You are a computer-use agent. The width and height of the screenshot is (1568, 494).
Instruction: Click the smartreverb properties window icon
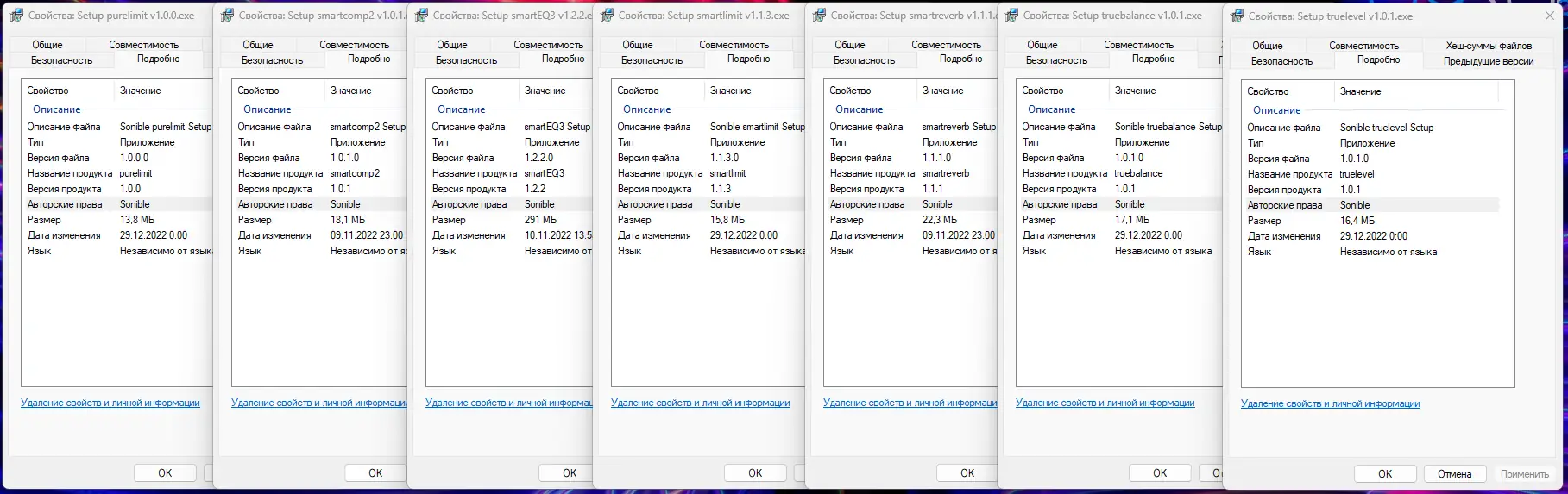point(819,16)
